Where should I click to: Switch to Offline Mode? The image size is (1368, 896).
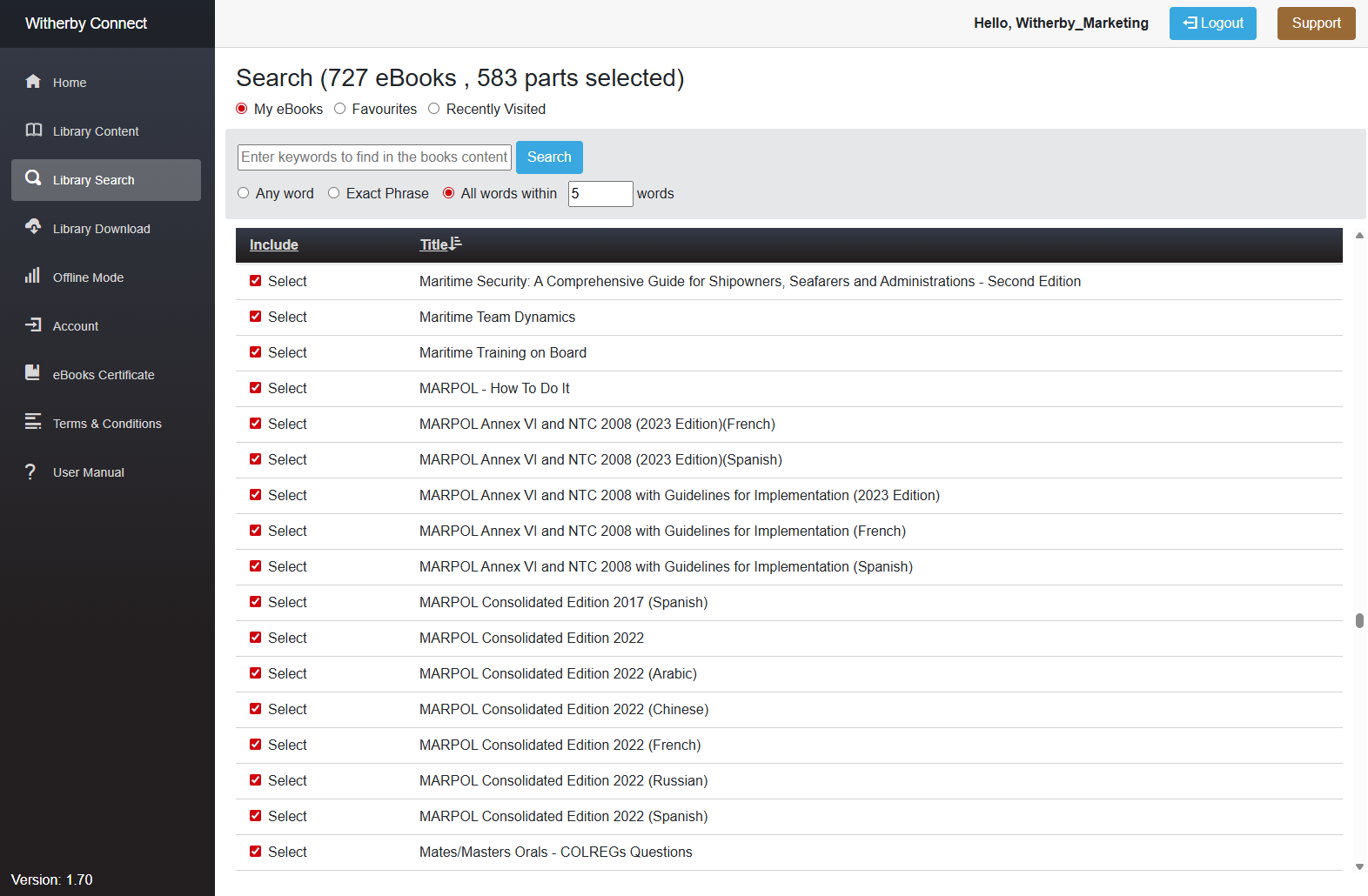click(106, 277)
